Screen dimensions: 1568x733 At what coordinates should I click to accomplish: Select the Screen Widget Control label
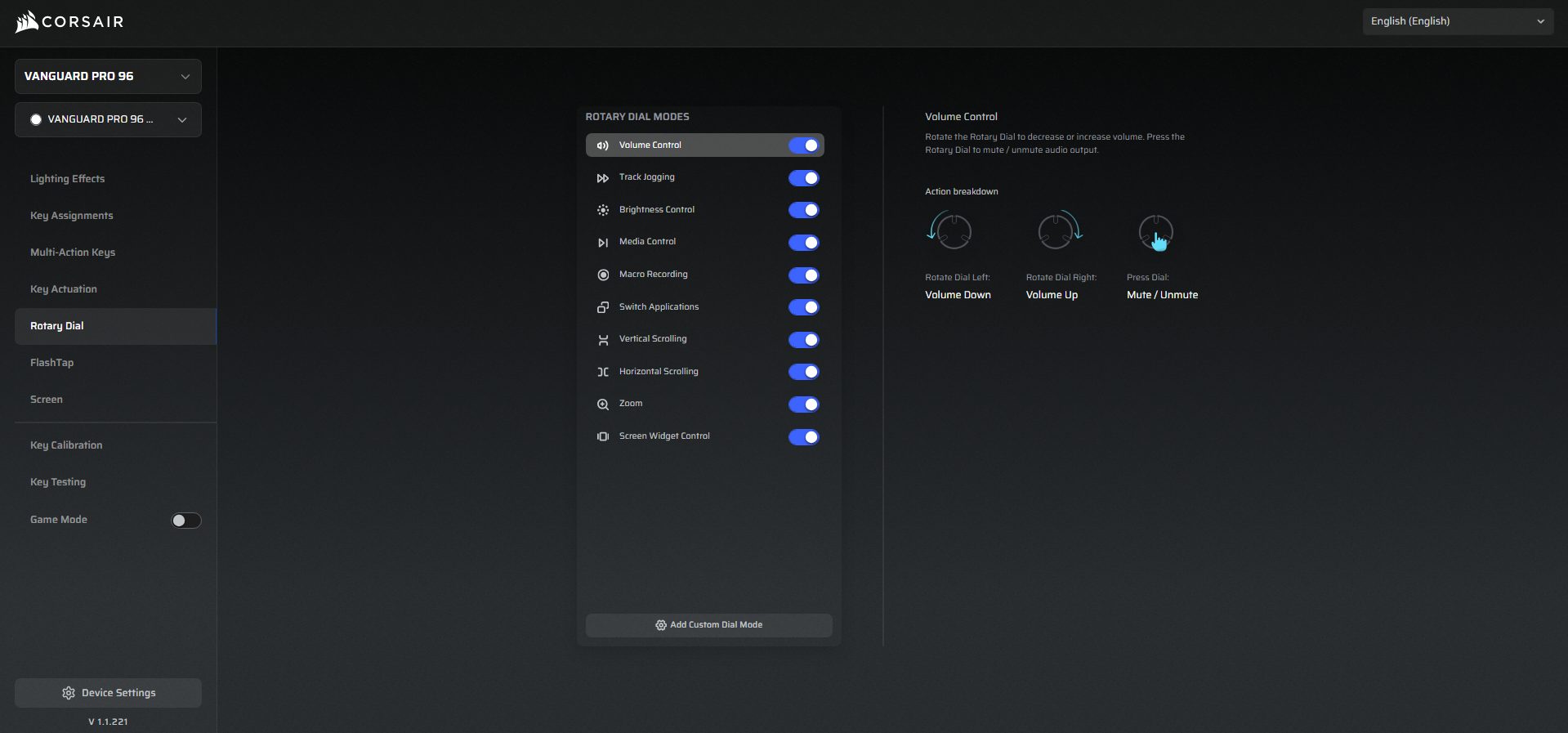[x=664, y=436]
